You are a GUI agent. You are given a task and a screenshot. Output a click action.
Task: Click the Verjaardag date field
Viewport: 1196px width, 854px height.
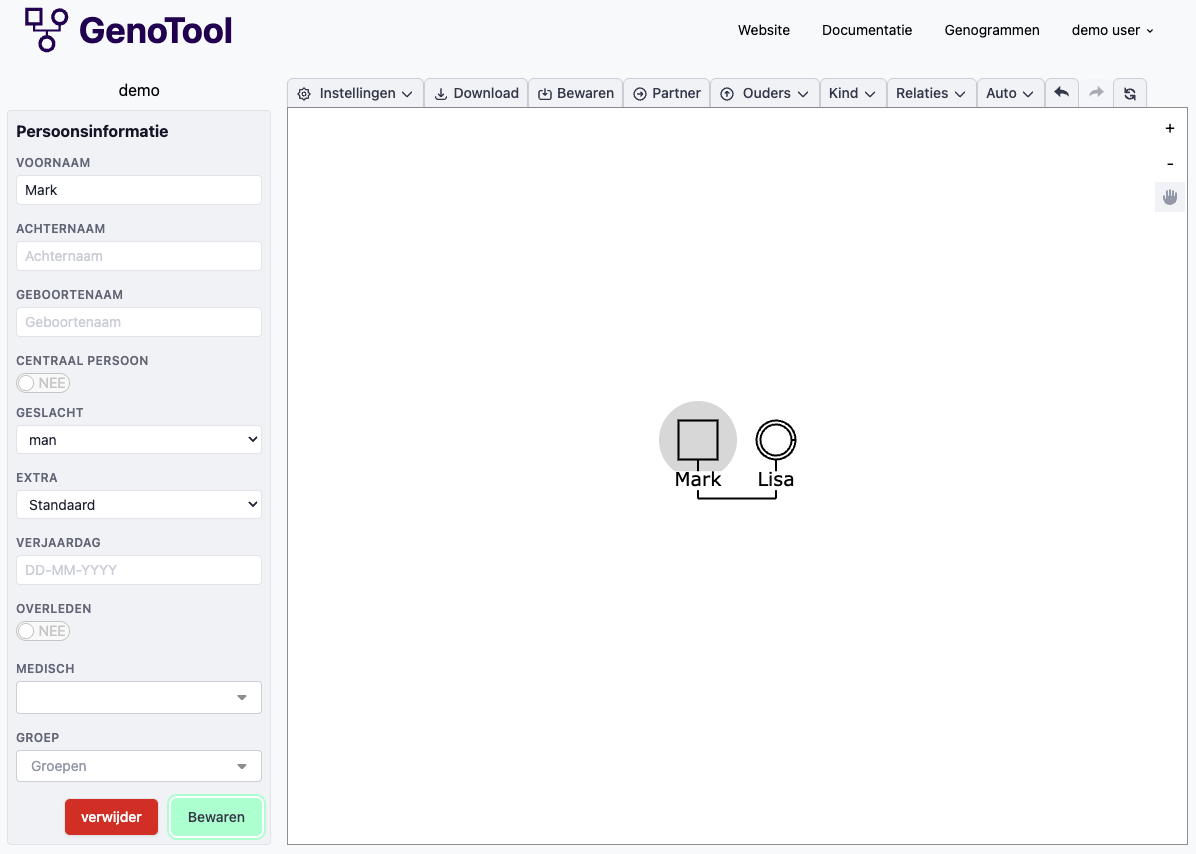tap(139, 570)
